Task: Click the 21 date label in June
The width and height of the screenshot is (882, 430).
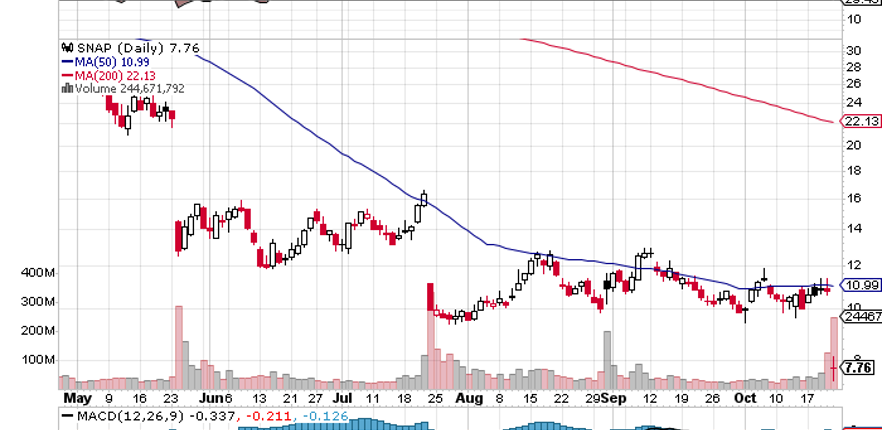Action: (290, 398)
